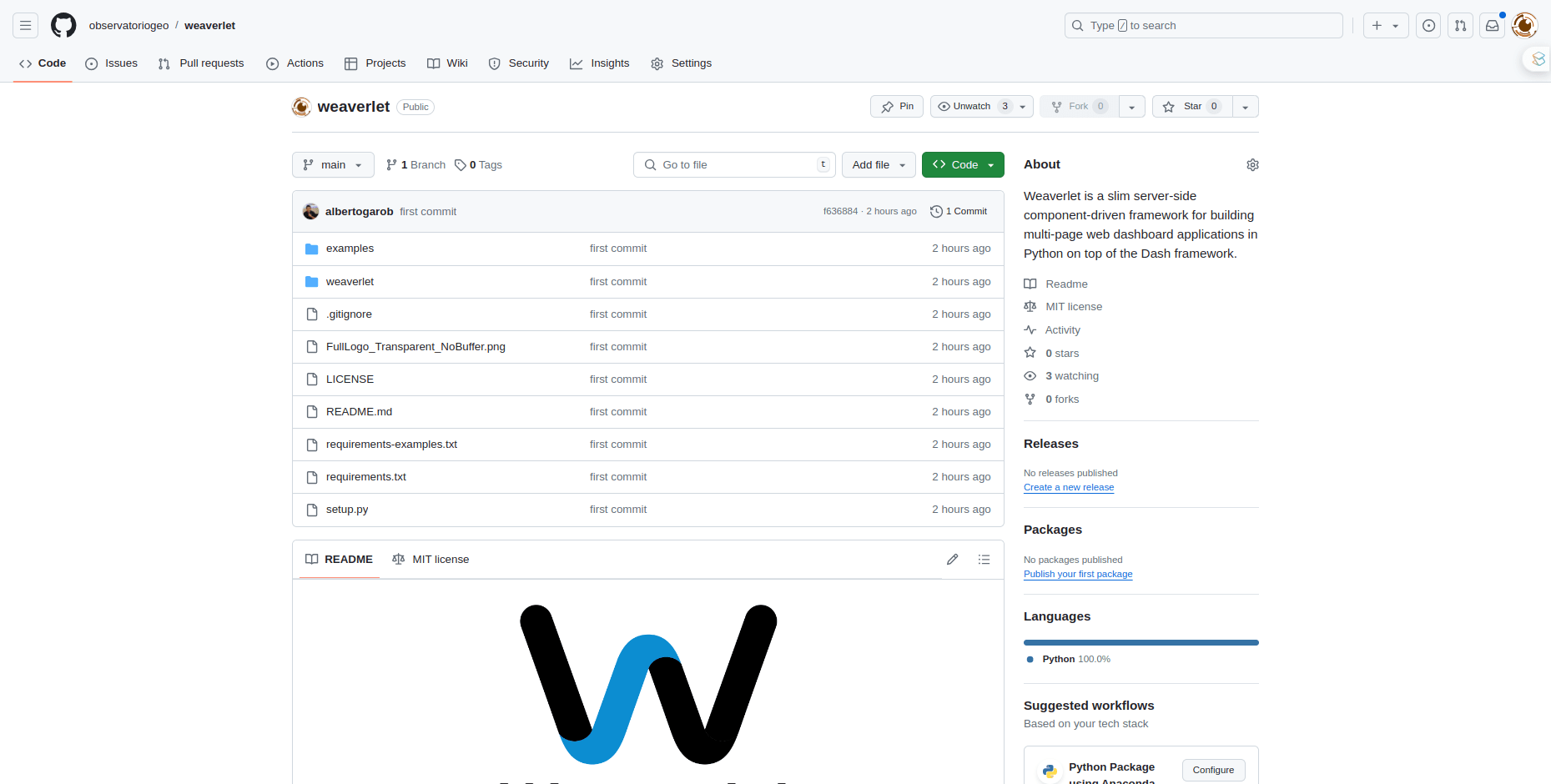Open the create new plus dropdown
Image resolution: width=1551 pixels, height=784 pixels.
1386,26
